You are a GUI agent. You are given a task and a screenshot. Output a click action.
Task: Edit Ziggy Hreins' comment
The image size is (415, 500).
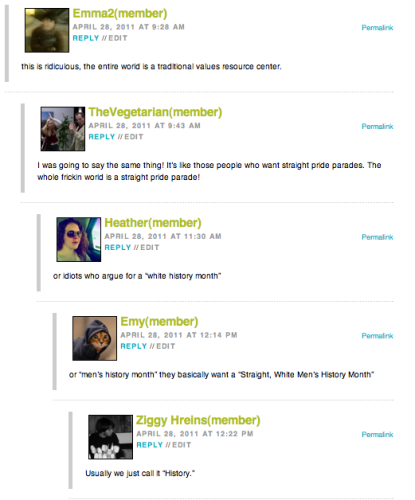pos(182,445)
